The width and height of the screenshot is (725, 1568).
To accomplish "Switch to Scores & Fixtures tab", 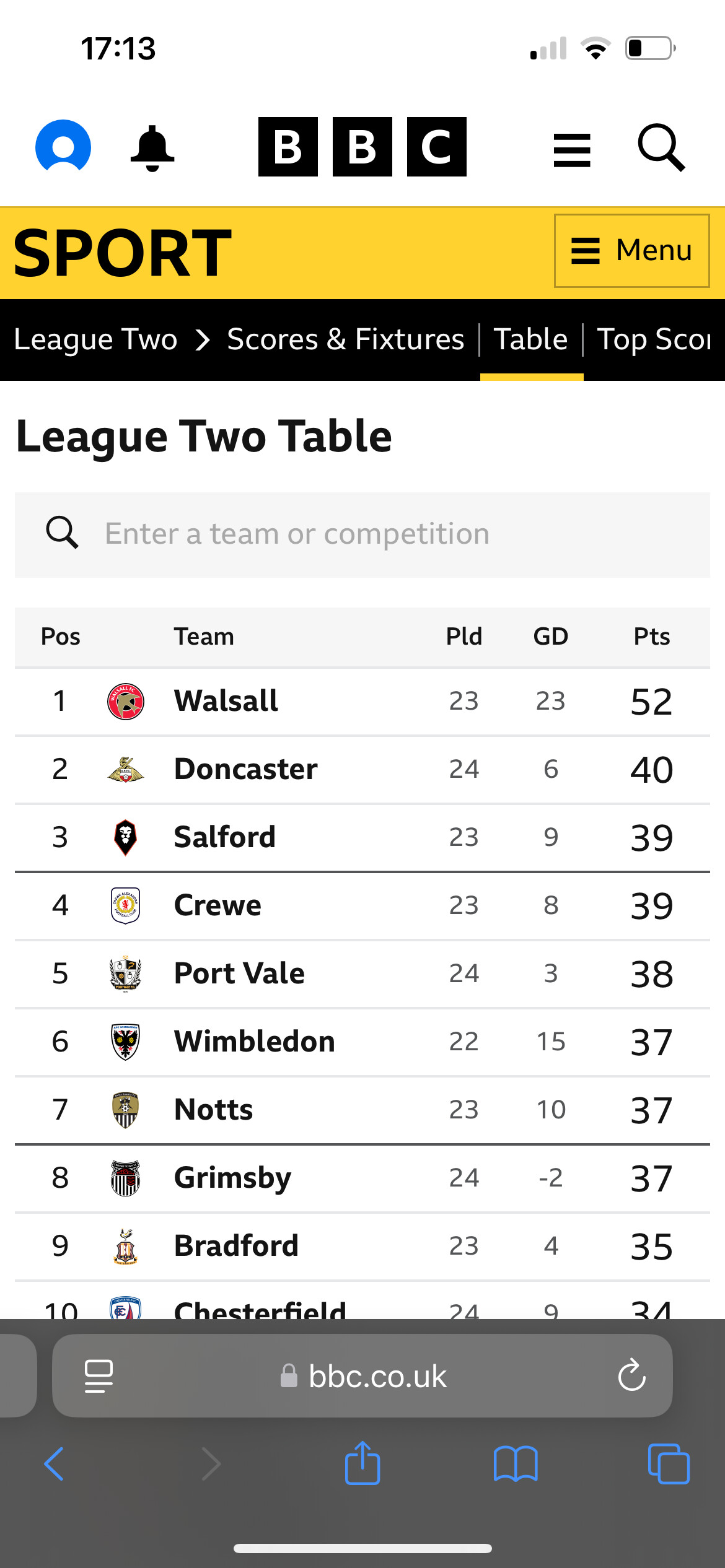I will pos(346,339).
